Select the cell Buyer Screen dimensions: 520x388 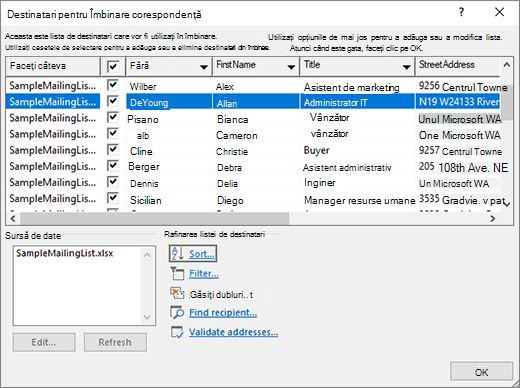tap(357, 150)
